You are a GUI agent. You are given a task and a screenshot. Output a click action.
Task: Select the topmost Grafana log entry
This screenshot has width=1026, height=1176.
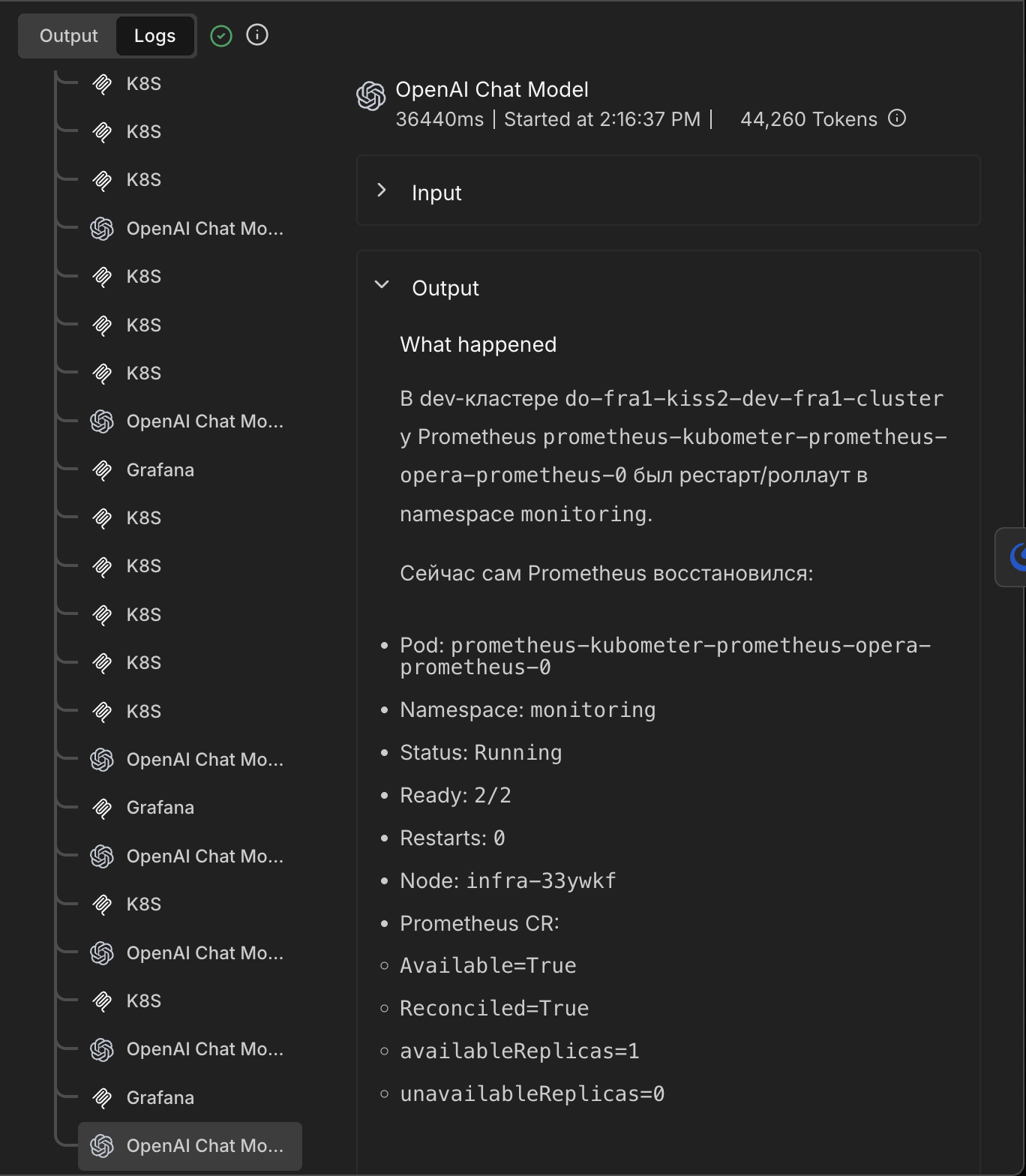[x=144, y=470]
